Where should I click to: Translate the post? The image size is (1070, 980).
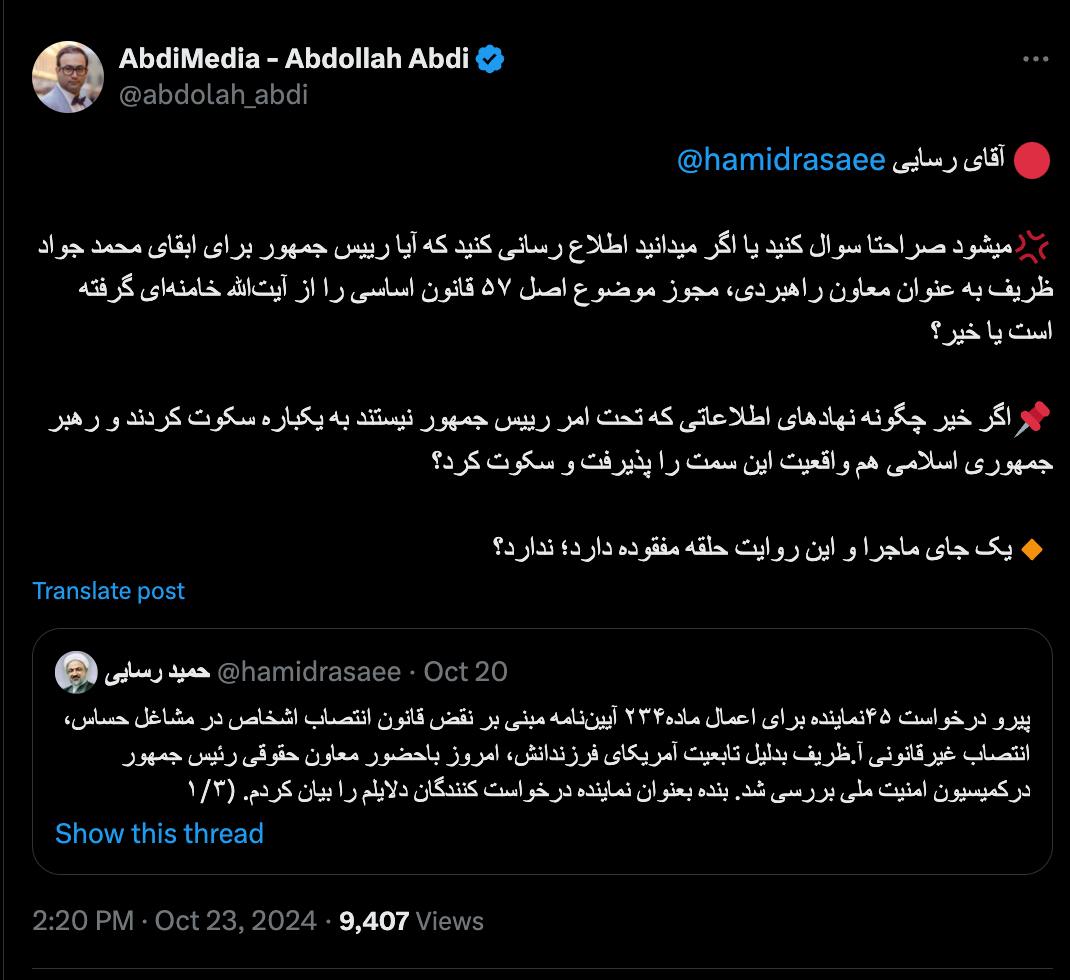coord(109,590)
